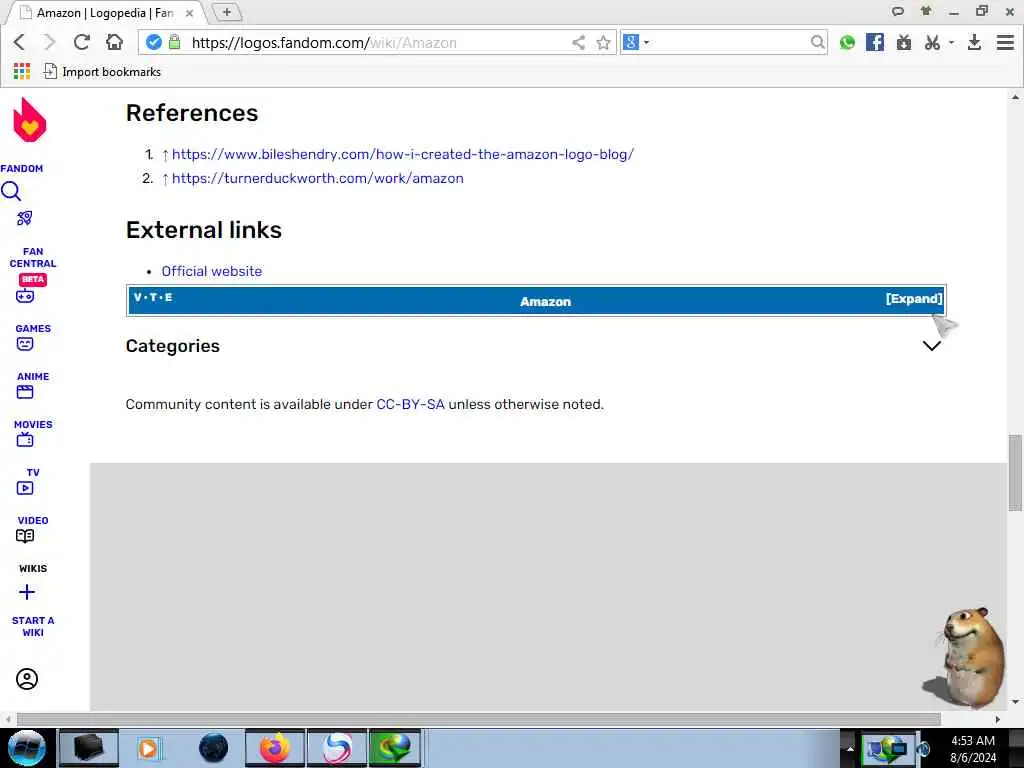
Task: Open the bileshendry.com reference link
Action: click(403, 154)
